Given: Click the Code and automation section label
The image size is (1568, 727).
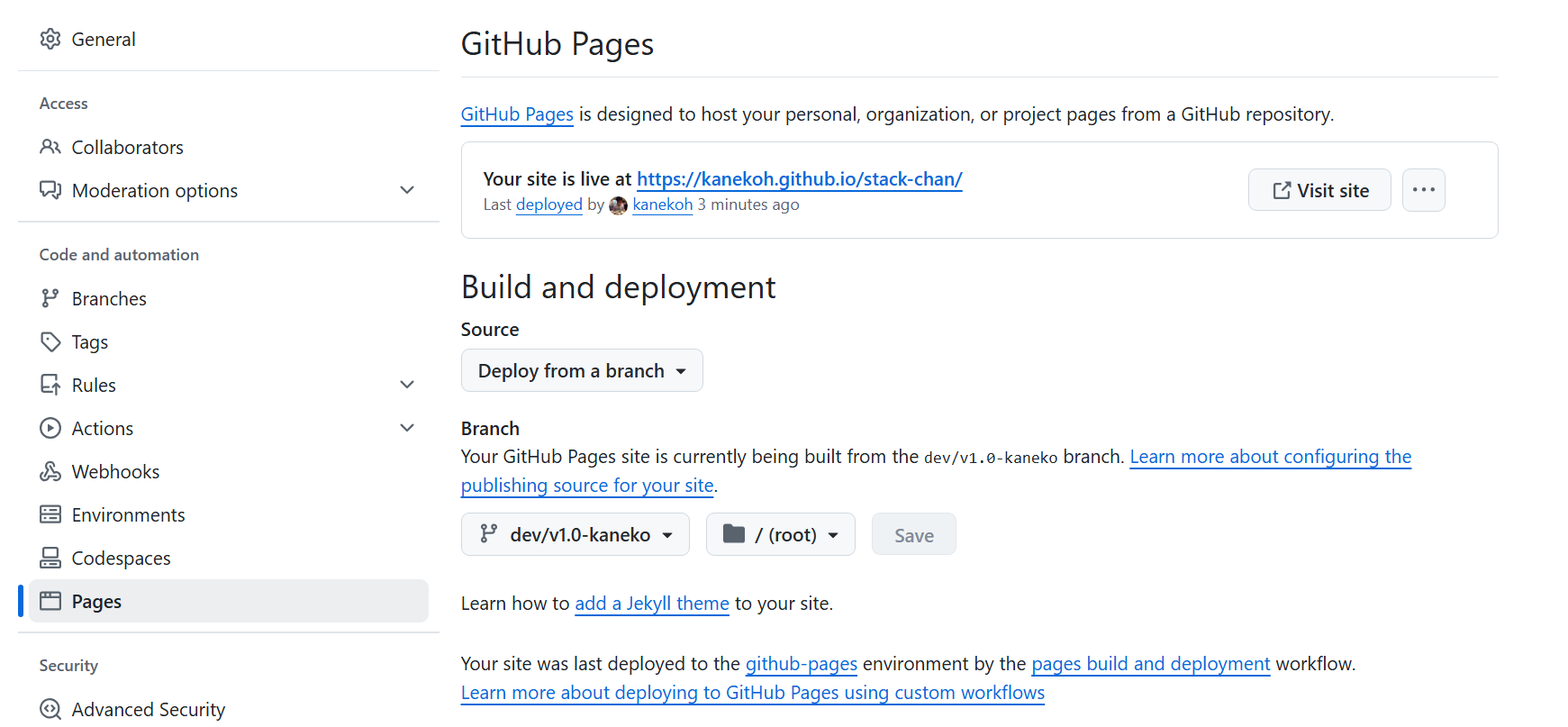Looking at the screenshot, I should click(x=119, y=255).
